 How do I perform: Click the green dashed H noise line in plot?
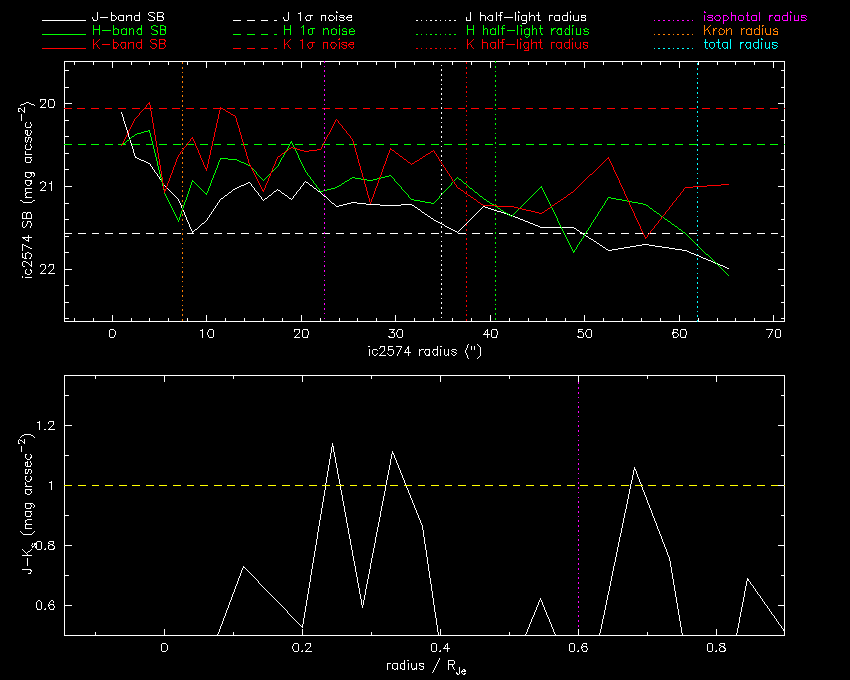(x=600, y=145)
